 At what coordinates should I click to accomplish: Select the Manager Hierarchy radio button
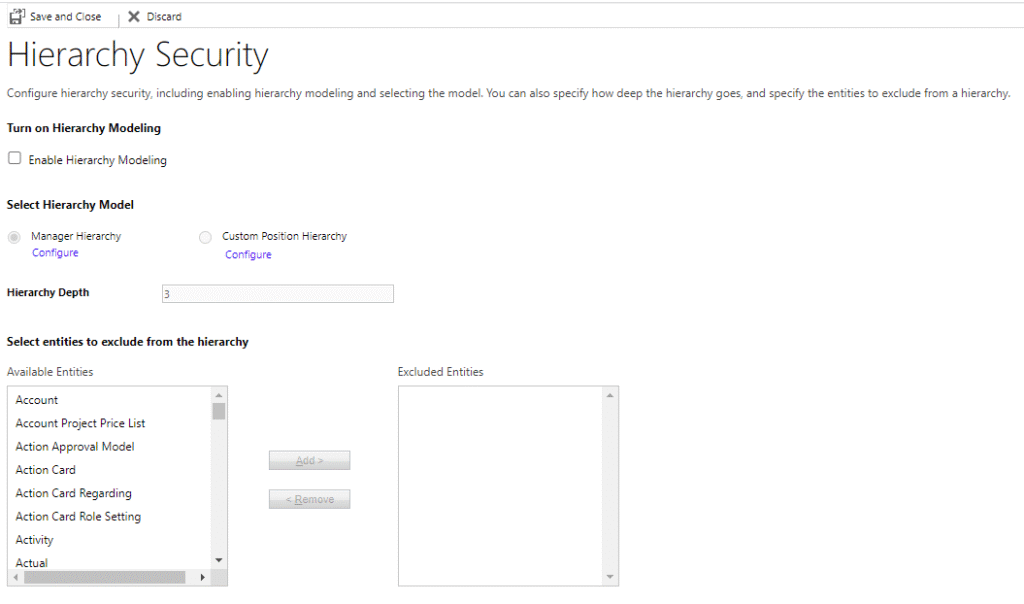[14, 237]
